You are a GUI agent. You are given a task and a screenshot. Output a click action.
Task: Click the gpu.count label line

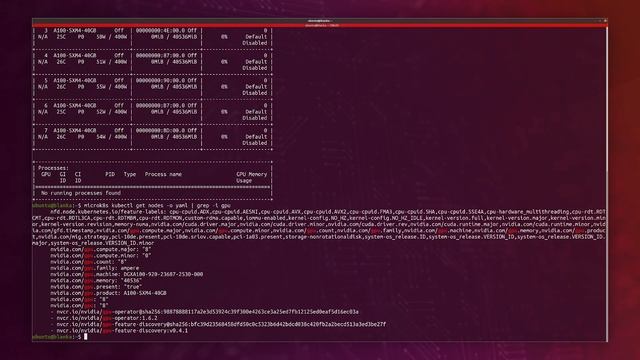tap(88, 262)
